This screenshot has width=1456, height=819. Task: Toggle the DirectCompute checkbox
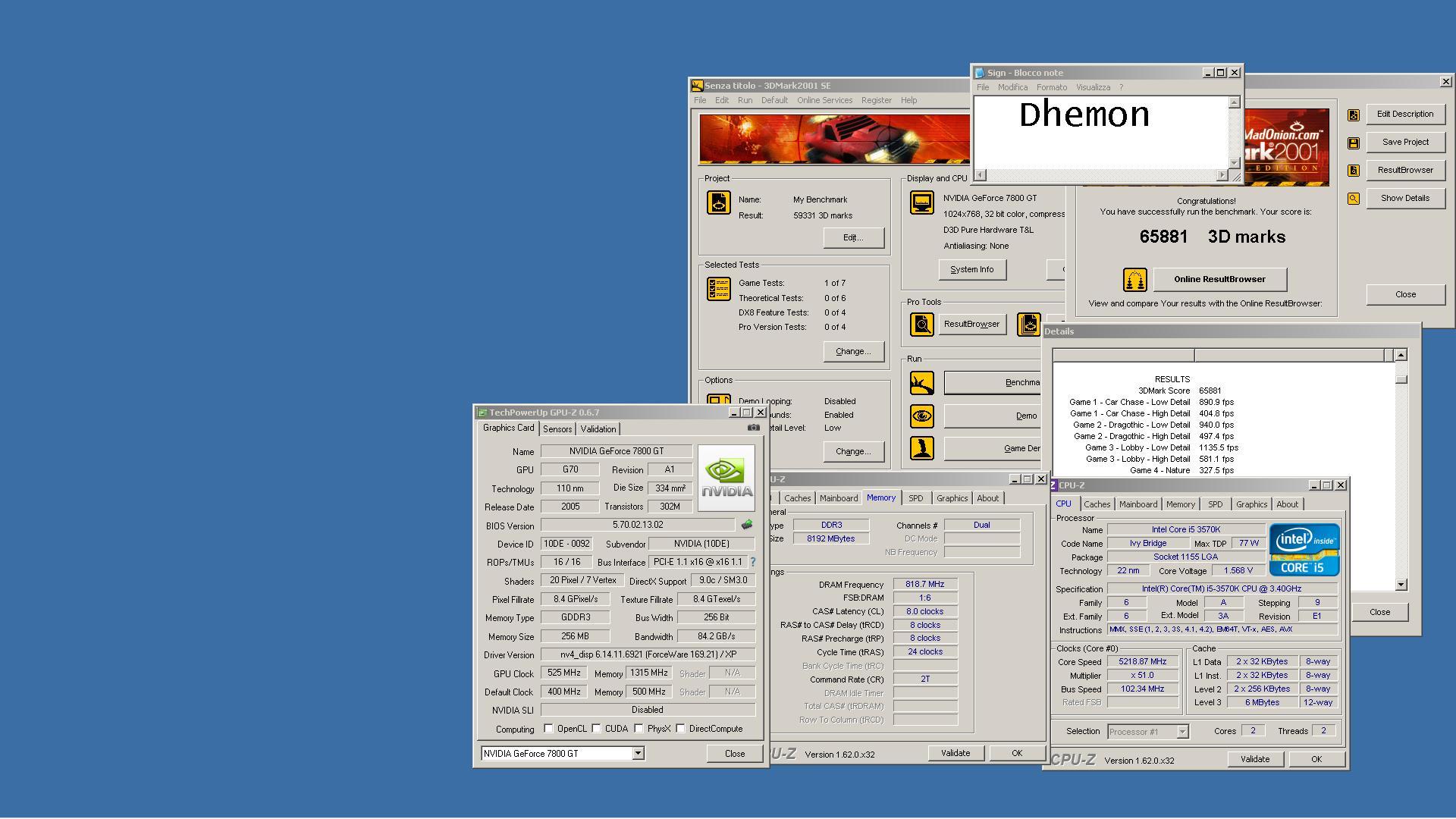[681, 729]
